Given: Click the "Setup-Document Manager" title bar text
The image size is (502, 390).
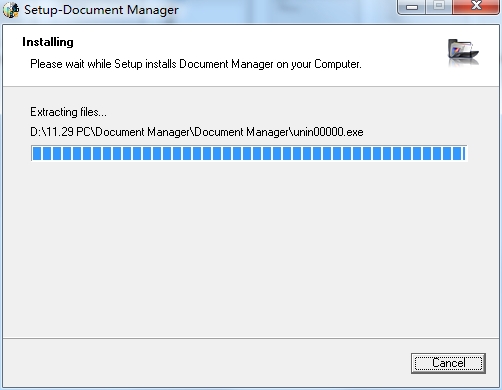Looking at the screenshot, I should (101, 10).
